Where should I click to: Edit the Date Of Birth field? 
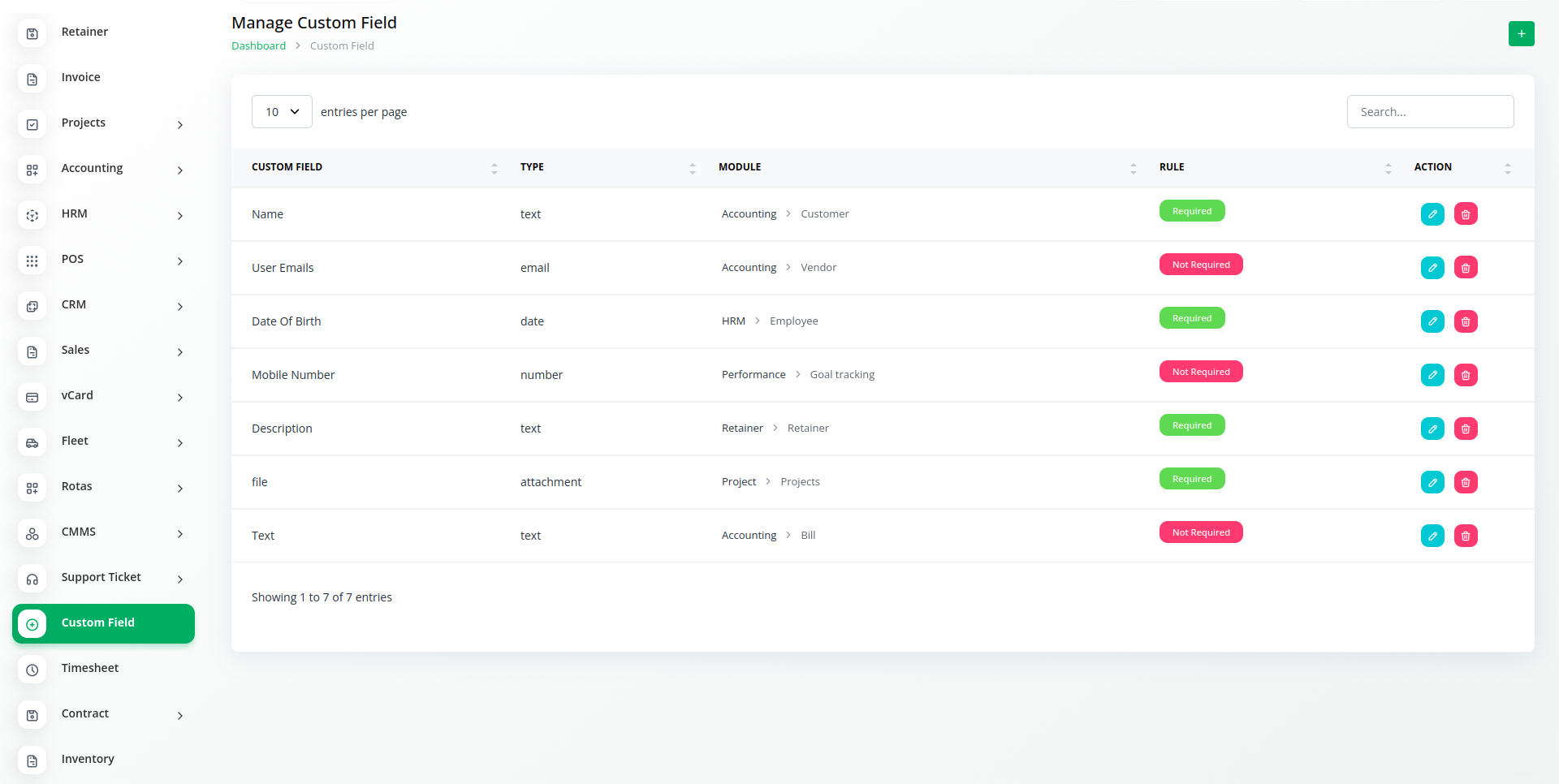(1432, 321)
